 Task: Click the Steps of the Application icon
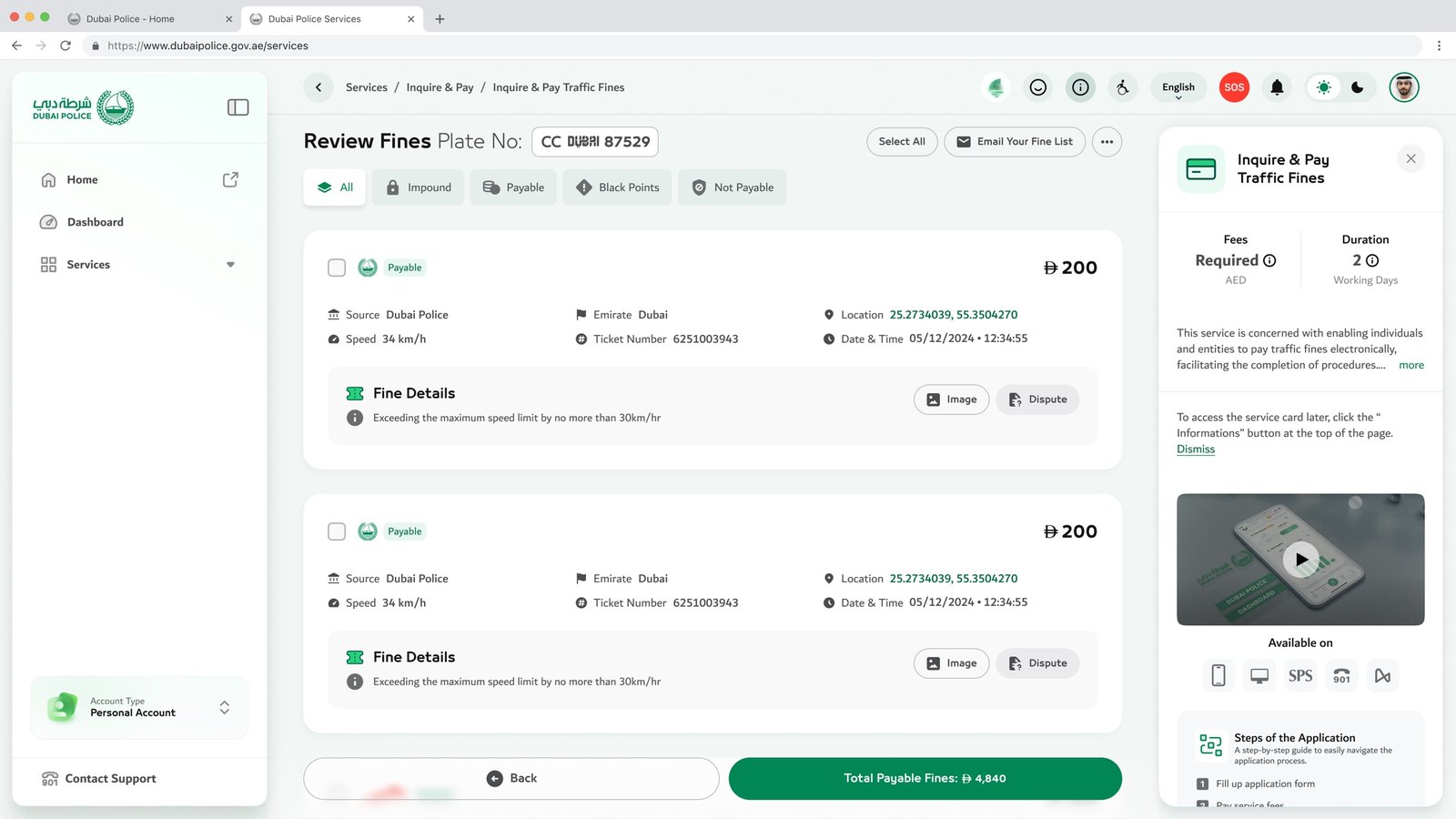pos(1210,745)
